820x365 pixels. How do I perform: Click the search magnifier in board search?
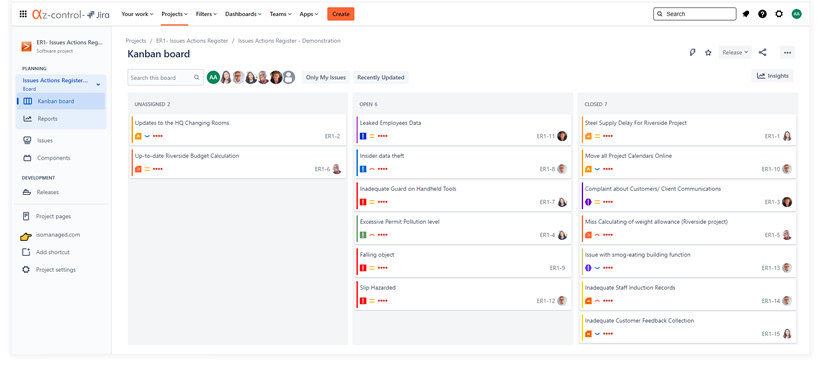pyautogui.click(x=197, y=77)
